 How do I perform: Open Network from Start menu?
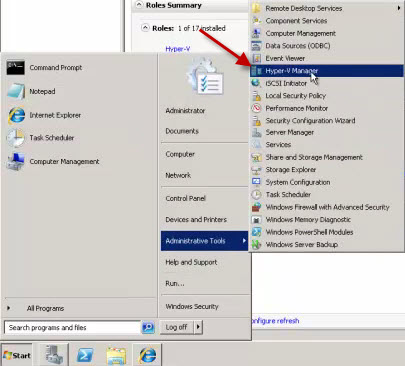click(x=178, y=175)
